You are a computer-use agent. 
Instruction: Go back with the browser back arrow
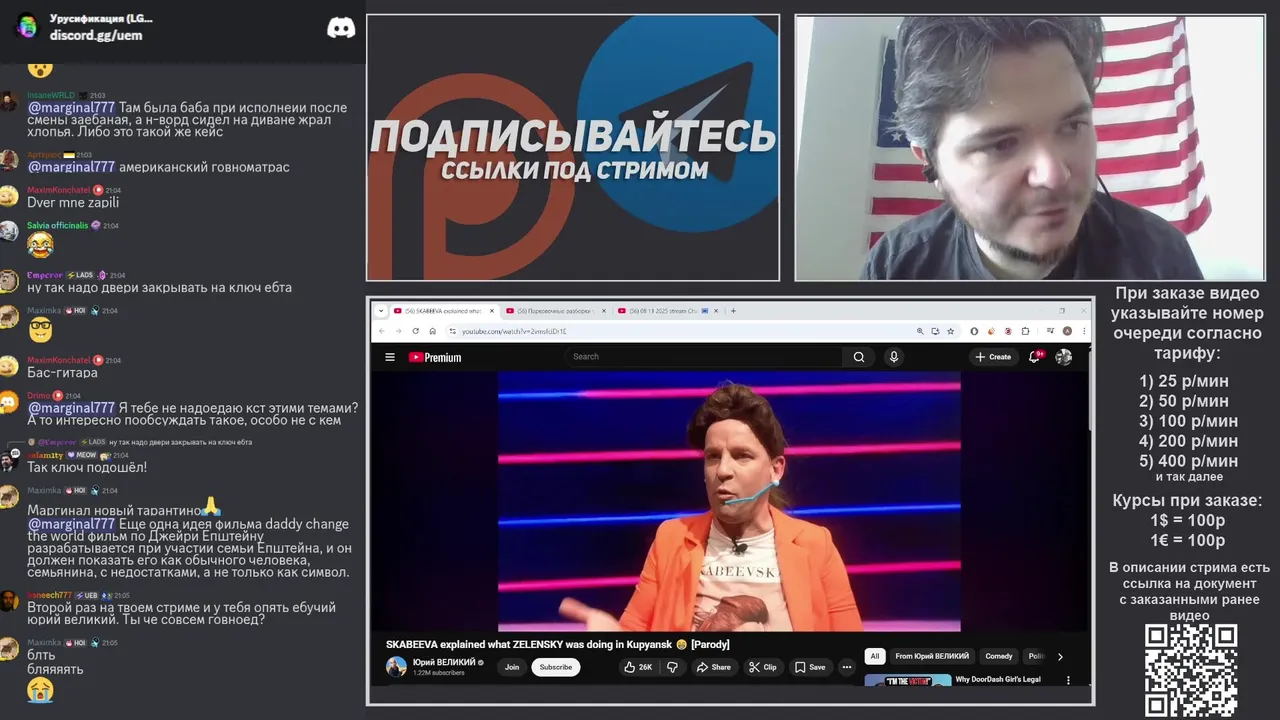[381, 331]
